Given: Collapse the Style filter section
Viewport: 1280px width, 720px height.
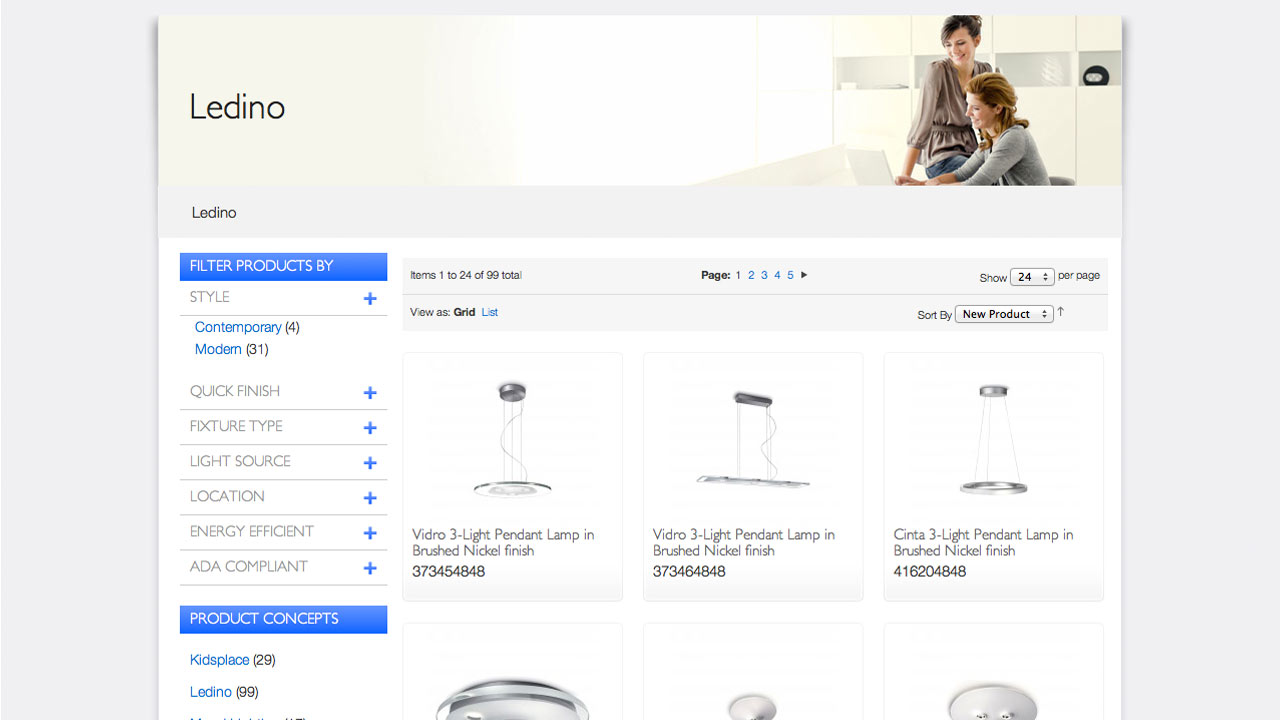Looking at the screenshot, I should coord(370,299).
